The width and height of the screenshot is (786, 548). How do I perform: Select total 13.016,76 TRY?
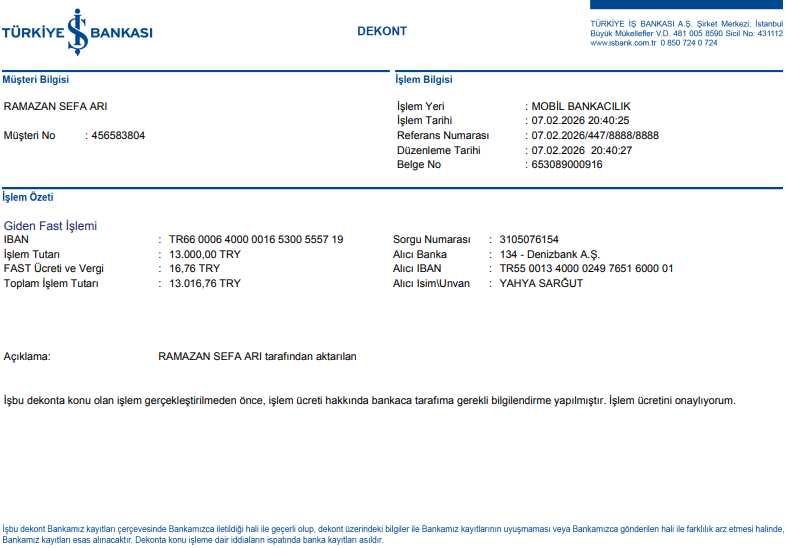[205, 283]
